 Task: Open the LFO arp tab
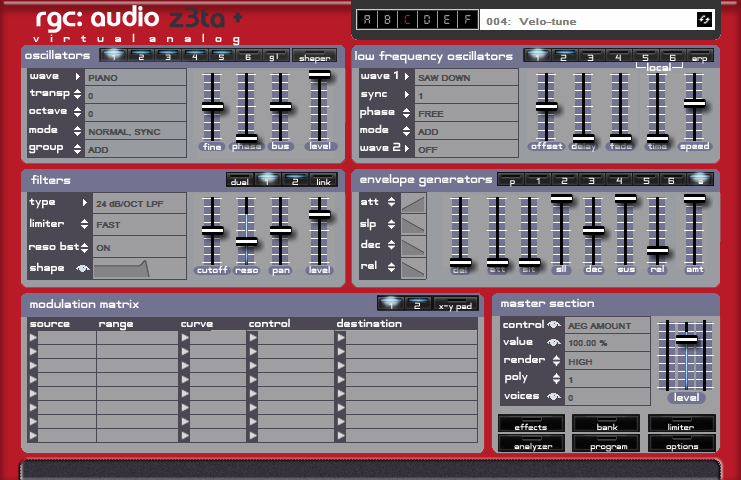699,57
